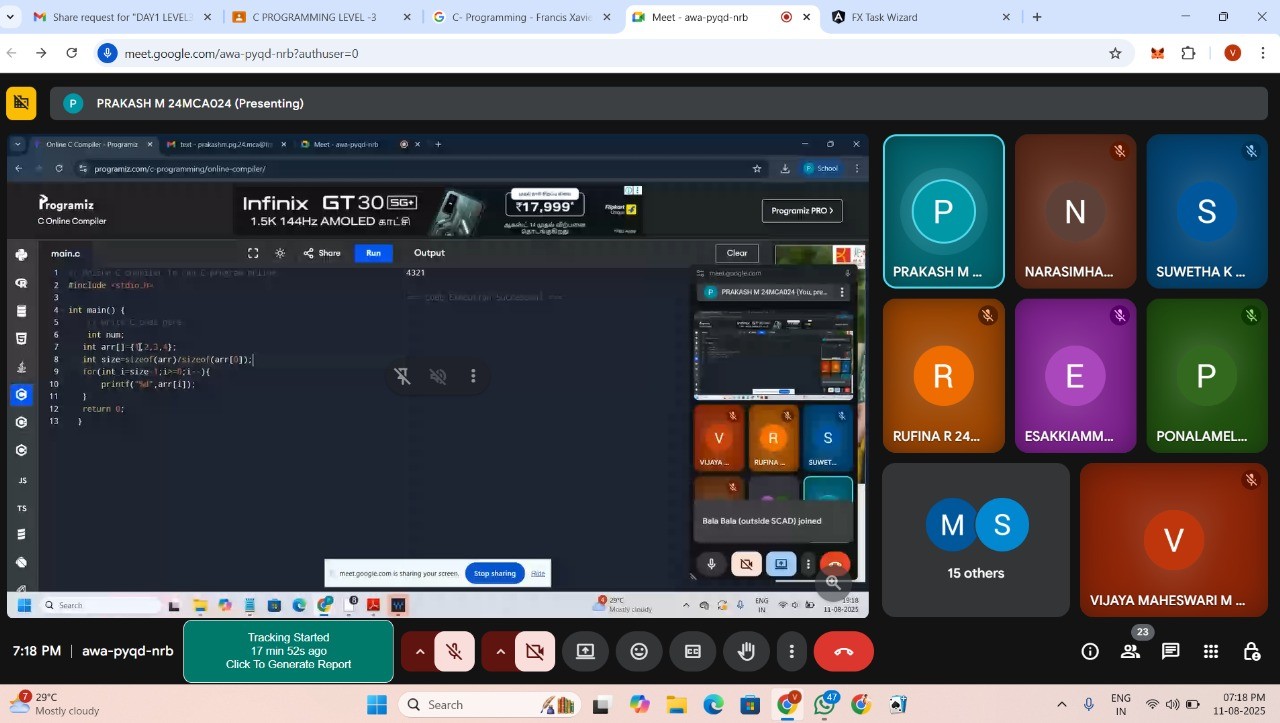Viewport: 1280px width, 723px height.
Task: Open host controls lock icon in Meet
Action: 1251,651
